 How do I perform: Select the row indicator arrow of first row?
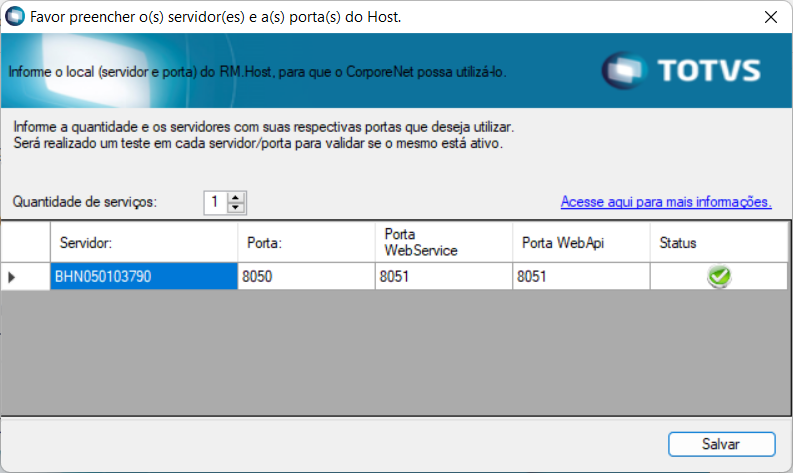(x=12, y=277)
